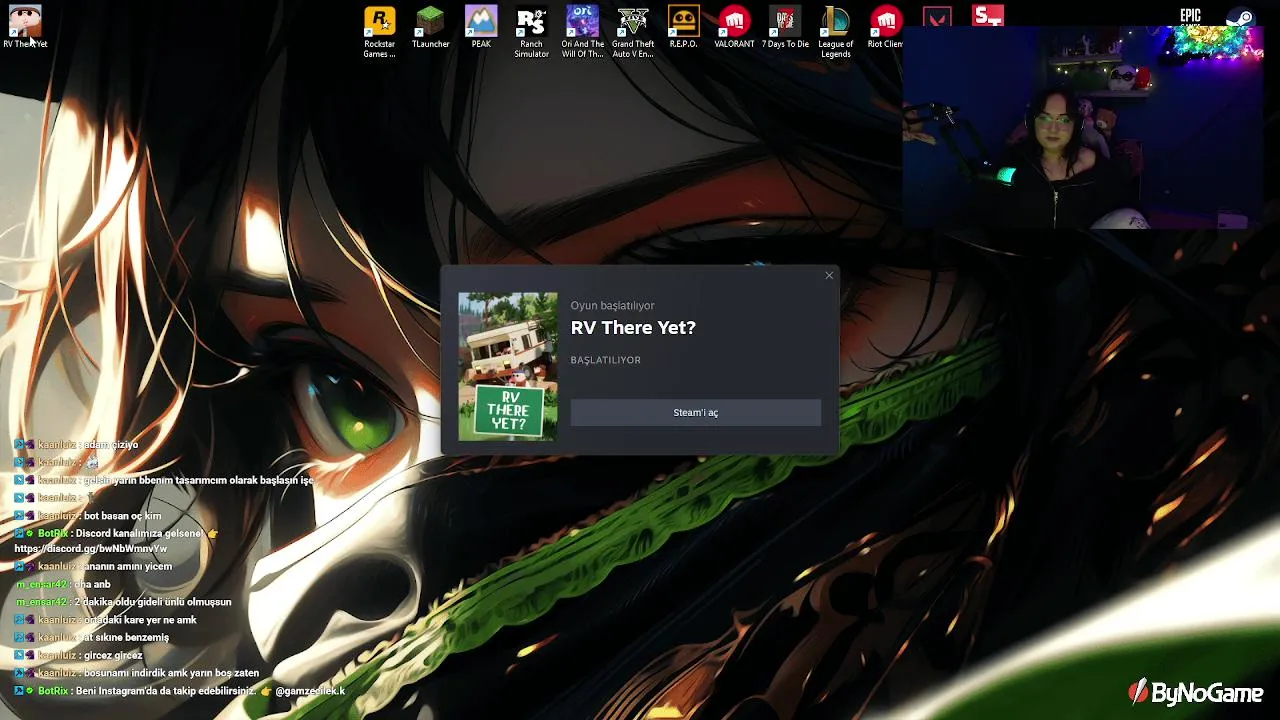The width and height of the screenshot is (1280, 720).
Task: Open the 7 Days To Die shortcut
Action: 785,27
